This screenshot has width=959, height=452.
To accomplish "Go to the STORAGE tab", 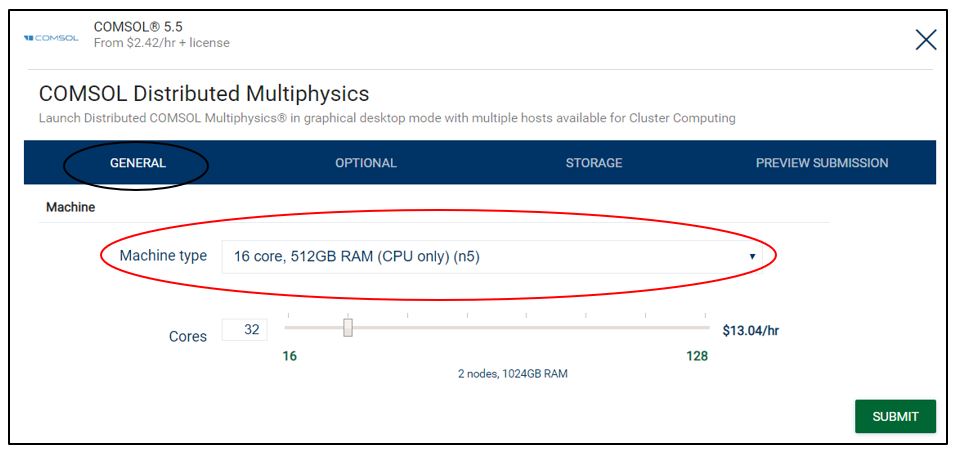I will pyautogui.click(x=594, y=163).
